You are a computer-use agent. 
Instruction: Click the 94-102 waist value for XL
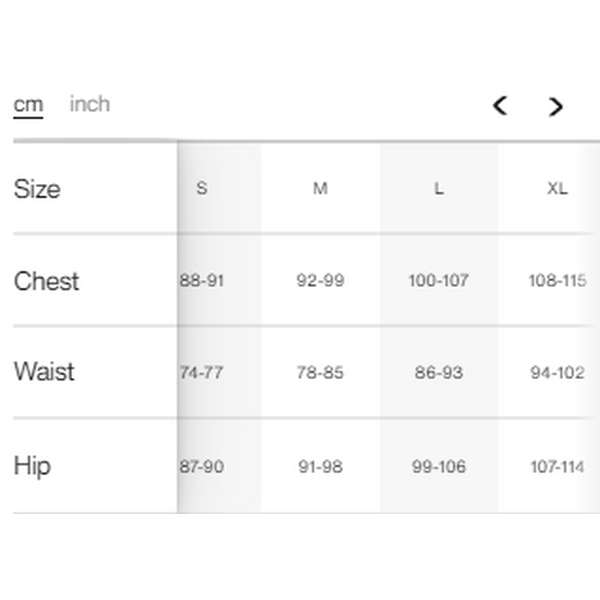(557, 373)
